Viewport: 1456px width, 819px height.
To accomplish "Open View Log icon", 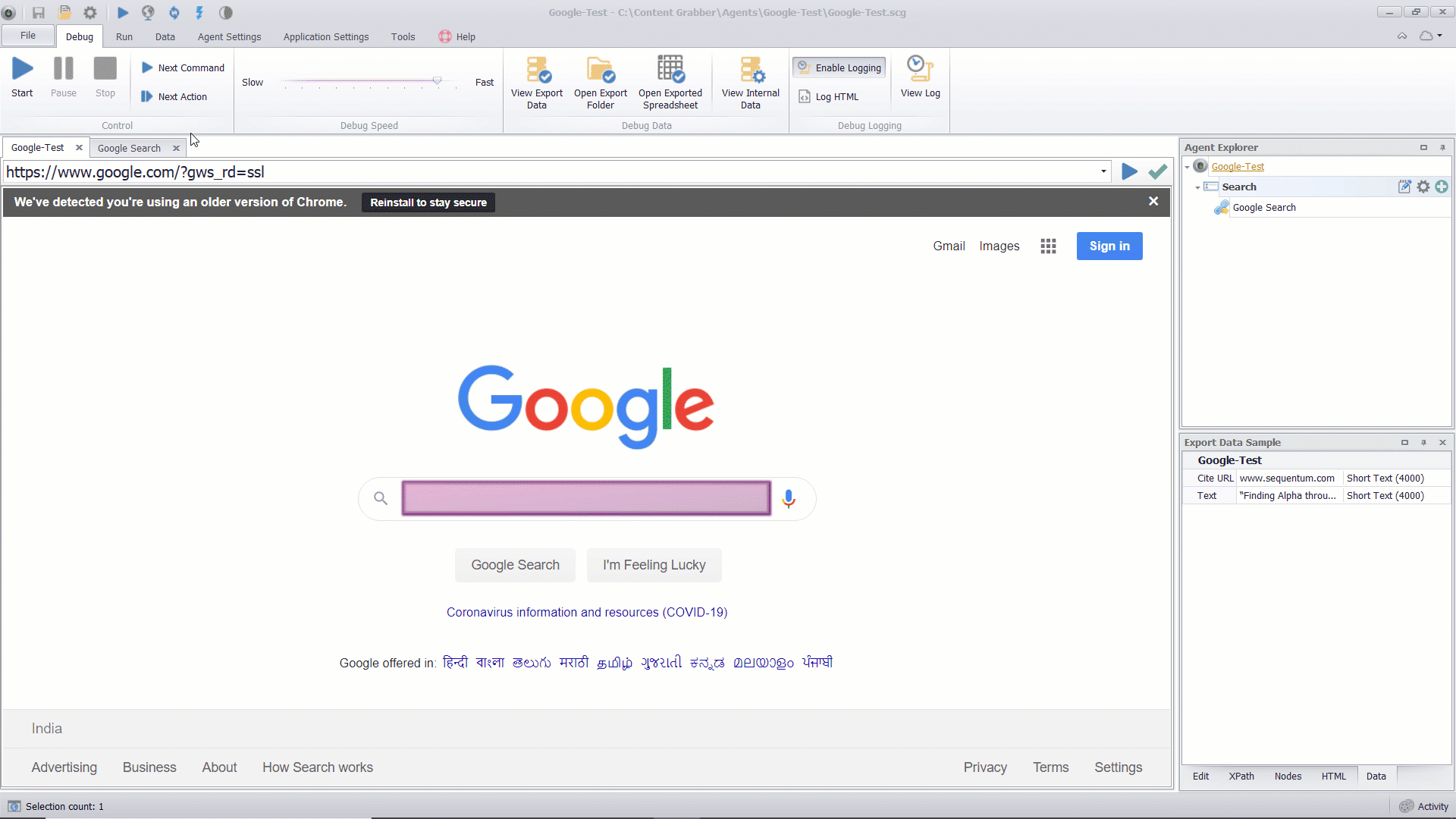I will tap(920, 69).
